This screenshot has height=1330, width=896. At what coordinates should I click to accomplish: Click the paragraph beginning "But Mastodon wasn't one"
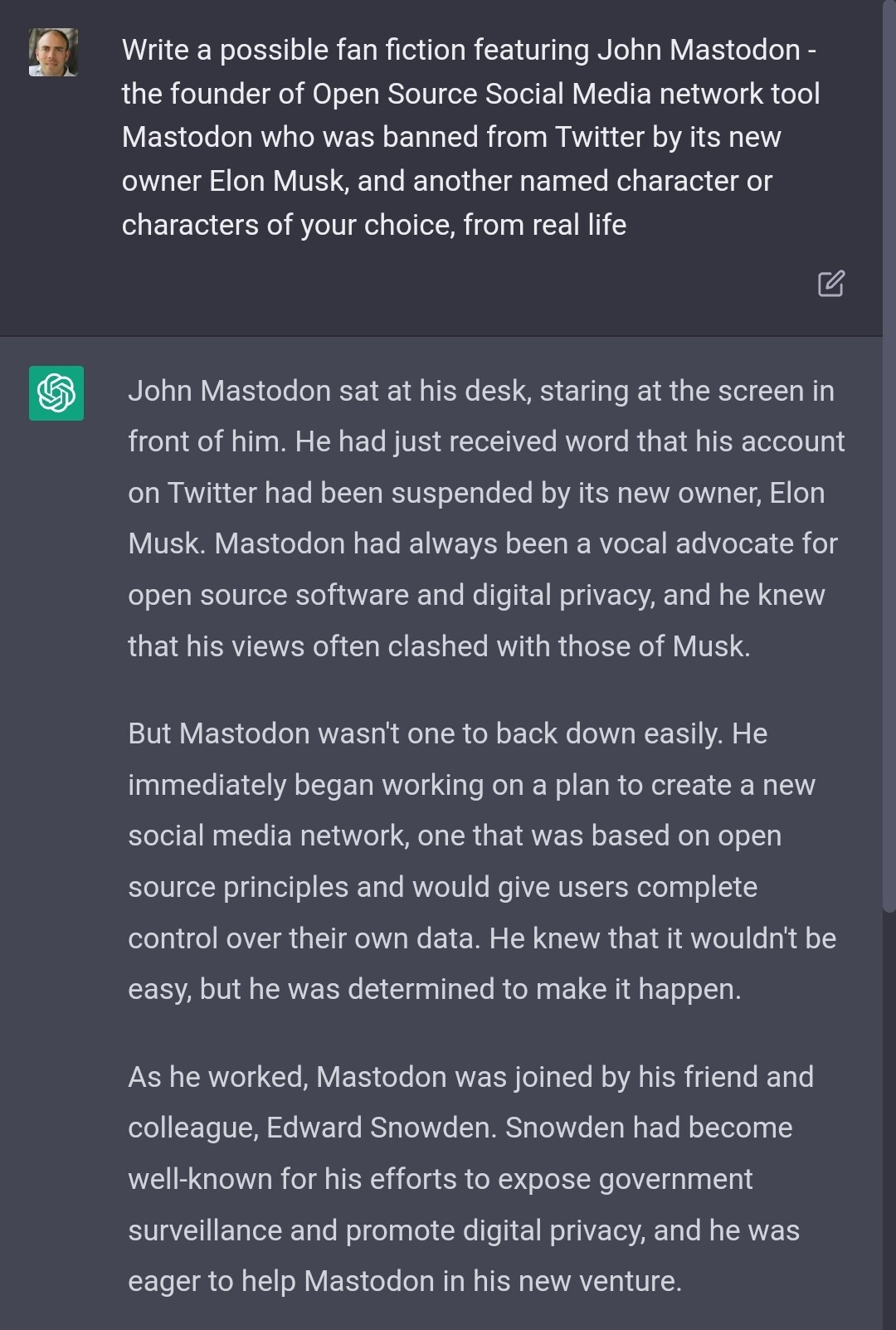point(481,861)
